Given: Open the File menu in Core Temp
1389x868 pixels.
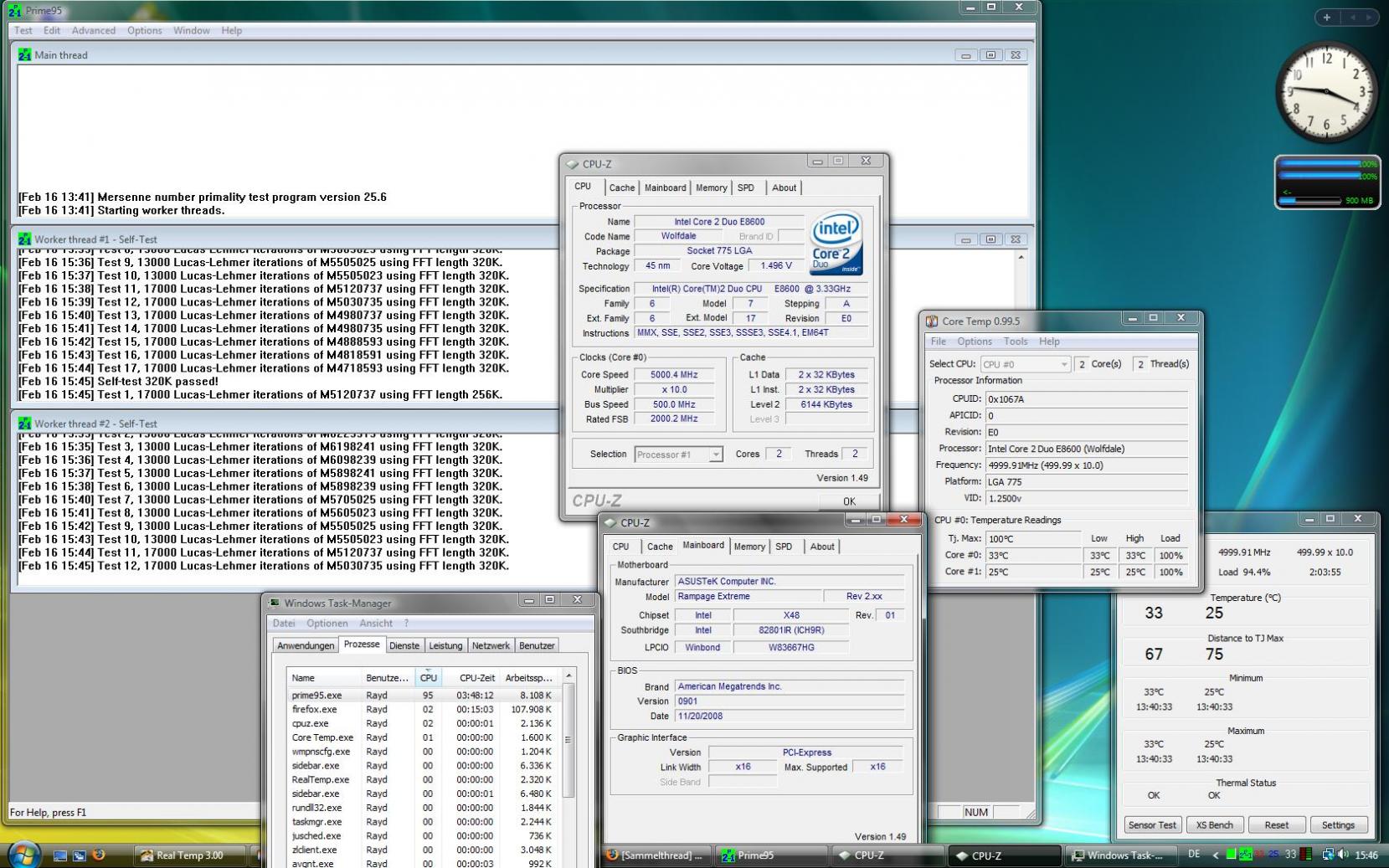Looking at the screenshot, I should [939, 342].
